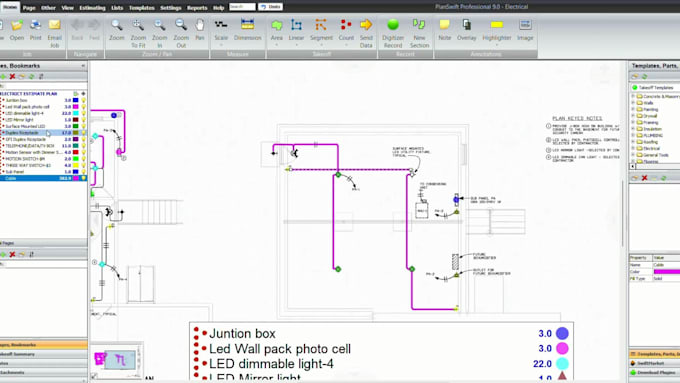Click the page overview thumbnail

pos(116,360)
